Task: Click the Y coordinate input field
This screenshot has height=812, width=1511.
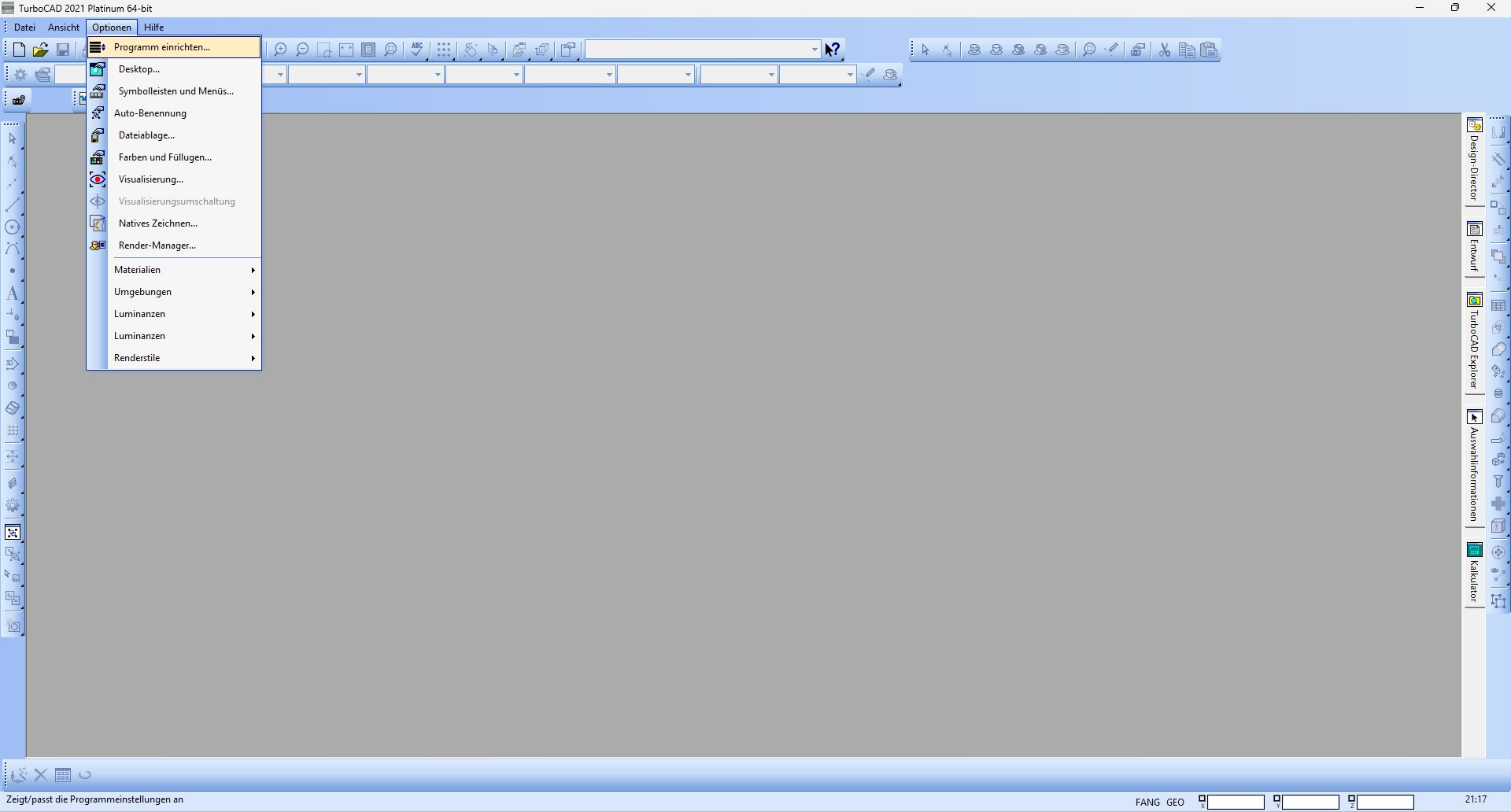Action: 1310,803
